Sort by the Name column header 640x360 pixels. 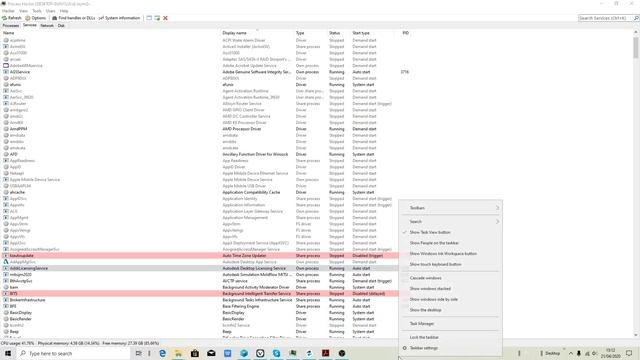tap(110, 33)
